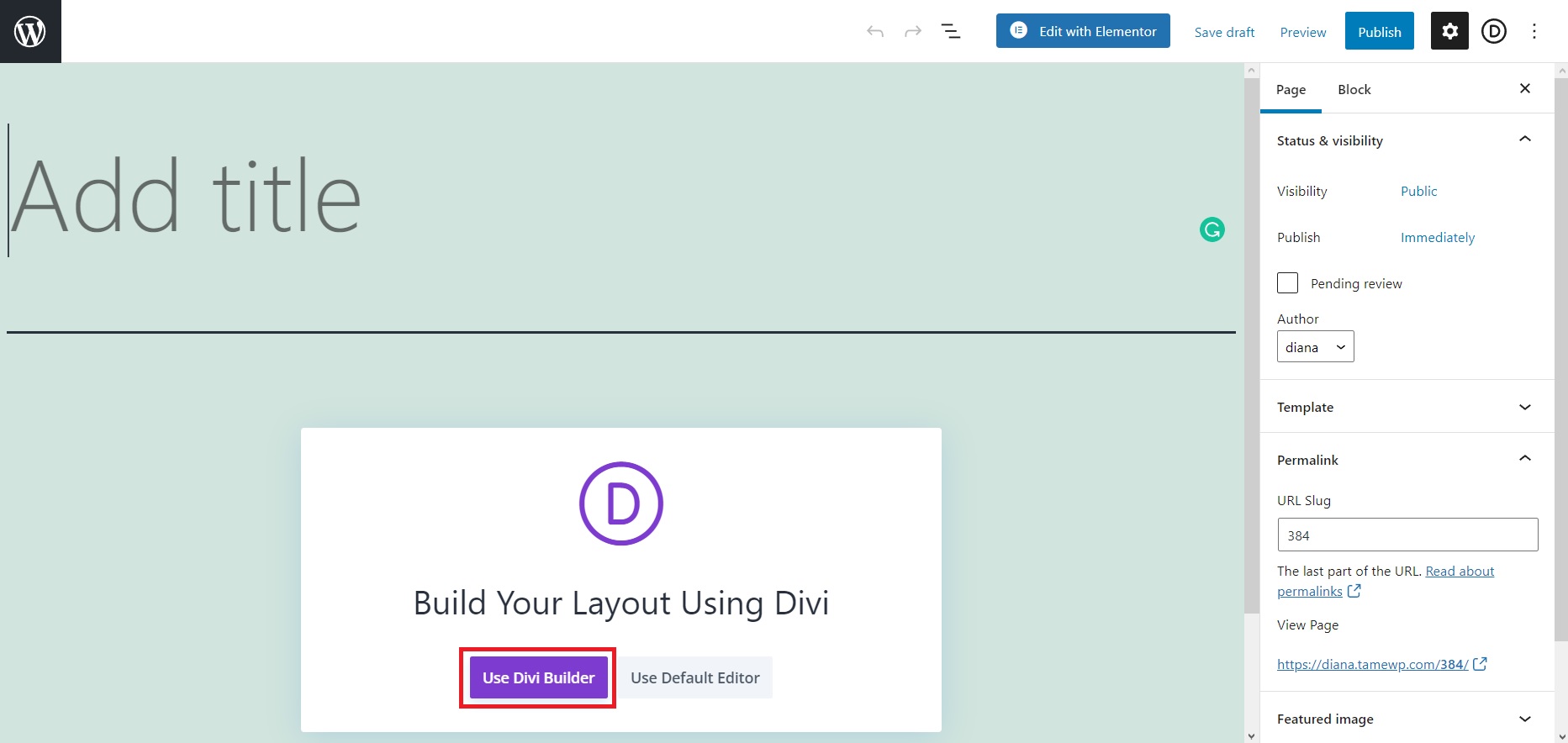Image resolution: width=1568 pixels, height=743 pixels.
Task: Switch to the Page tab
Action: [1291, 89]
